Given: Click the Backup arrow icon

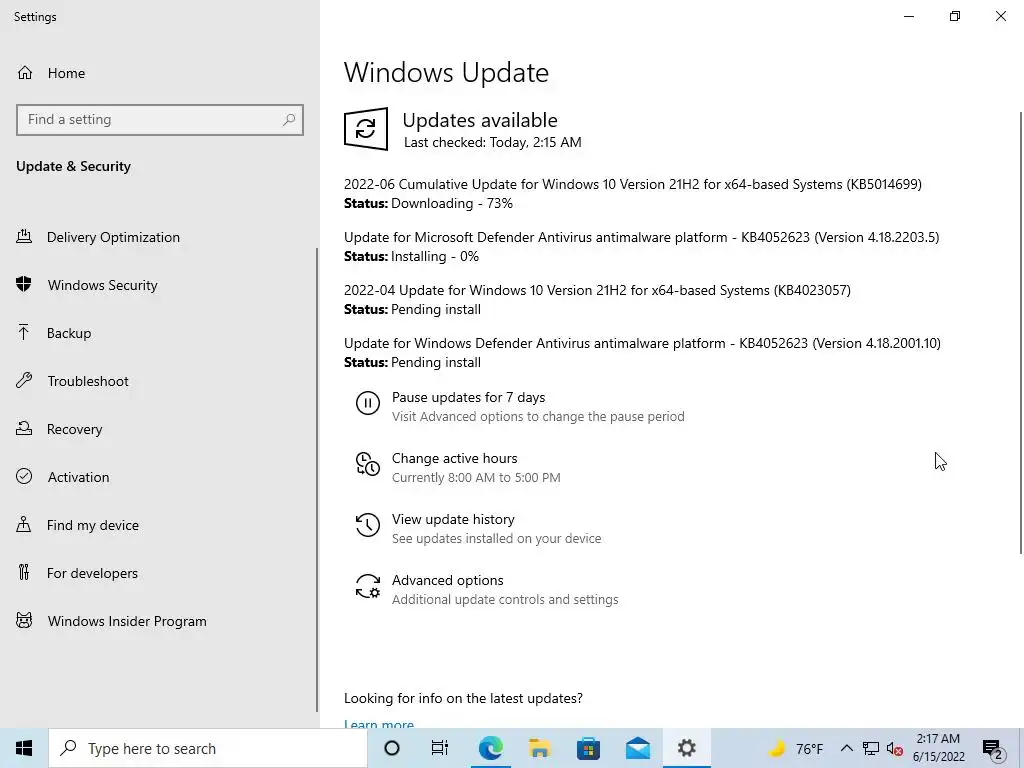Looking at the screenshot, I should 24,332.
